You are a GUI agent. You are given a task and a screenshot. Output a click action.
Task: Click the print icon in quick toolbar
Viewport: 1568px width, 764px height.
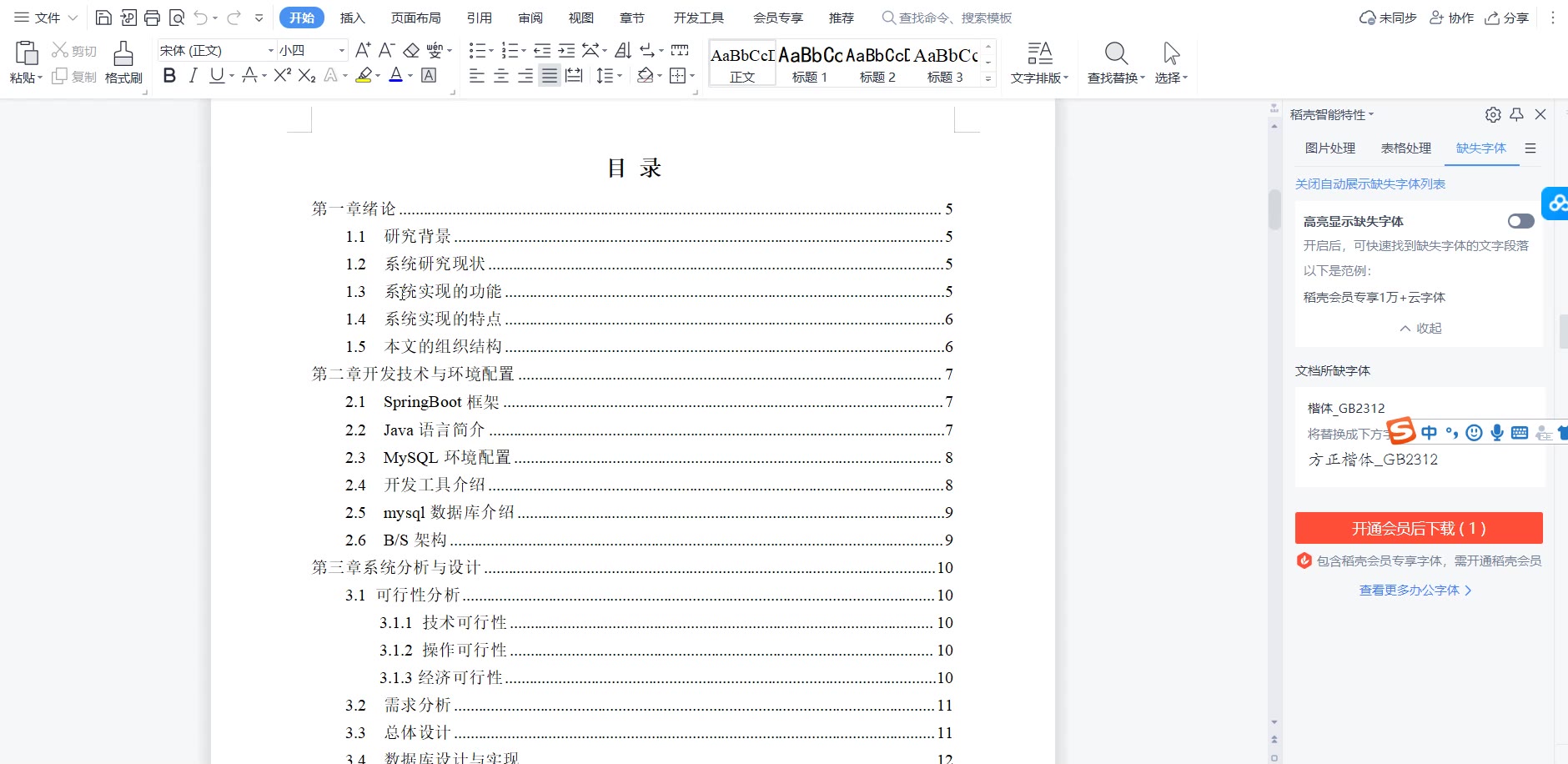coord(152,18)
